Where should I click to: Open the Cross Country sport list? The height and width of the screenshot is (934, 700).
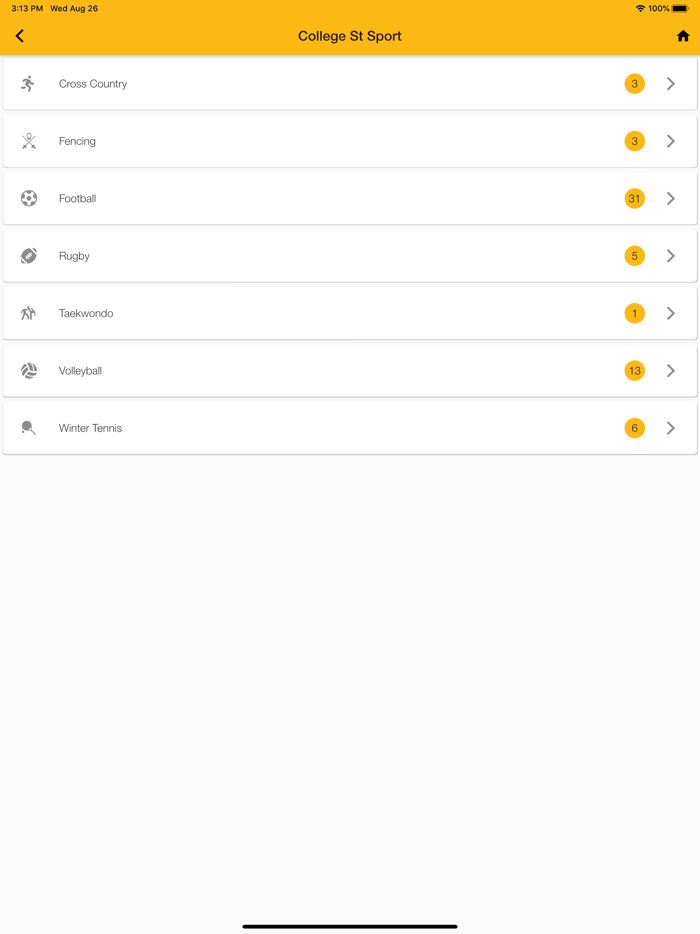(x=350, y=84)
